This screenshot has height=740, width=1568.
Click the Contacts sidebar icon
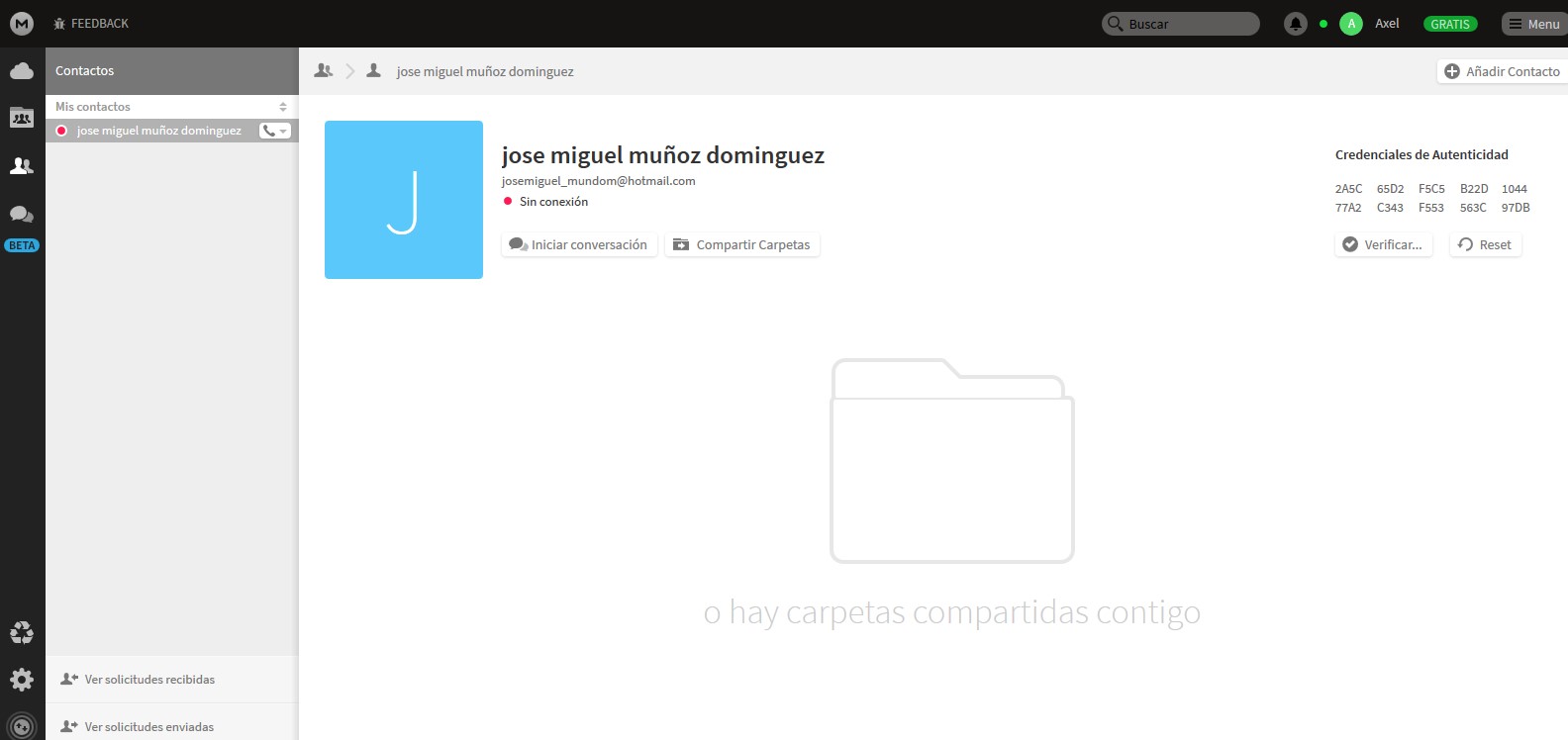coord(22,166)
